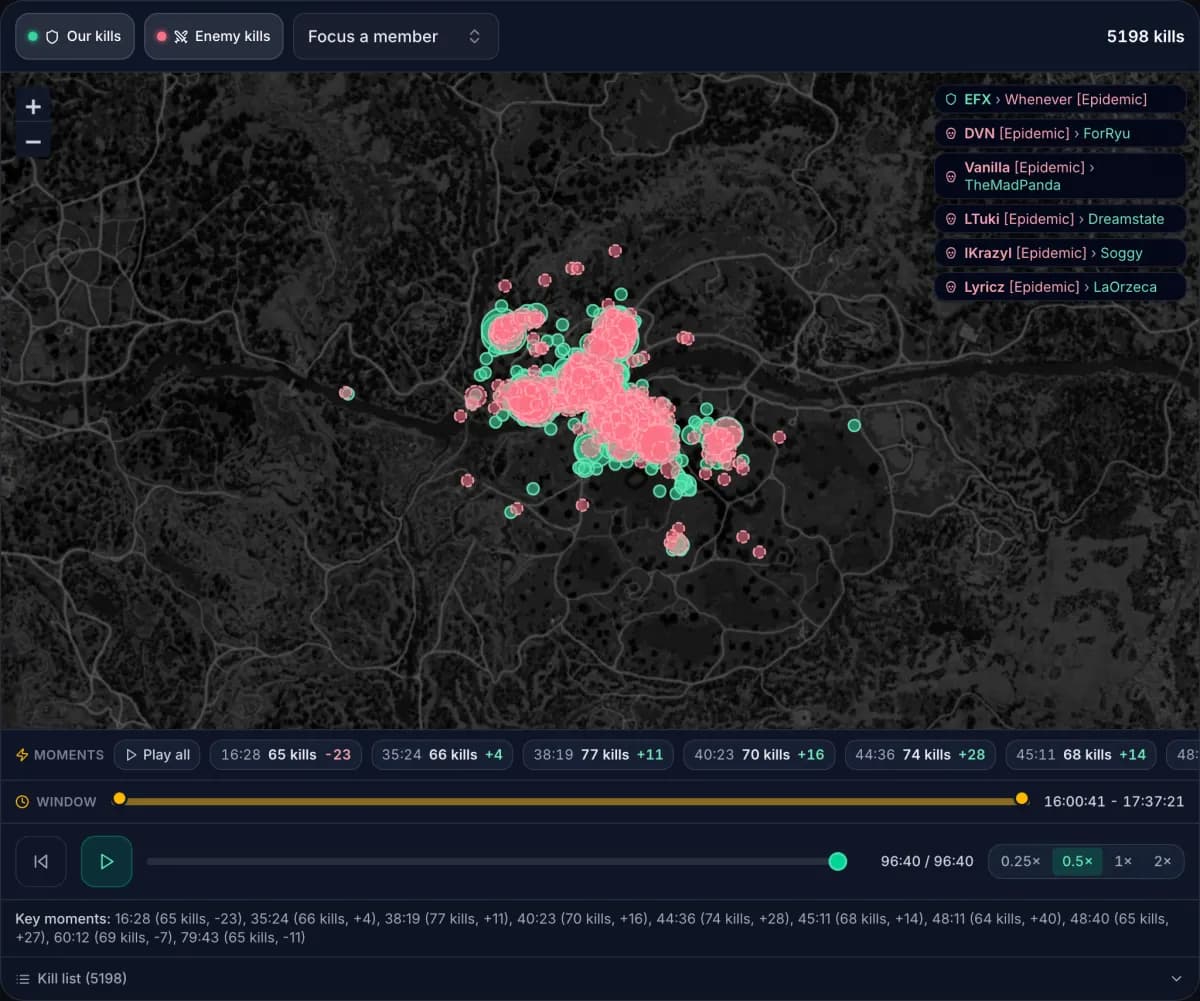This screenshot has height=1001, width=1200.
Task: Jump to the 44:36 74 kills moment
Action: (921, 755)
